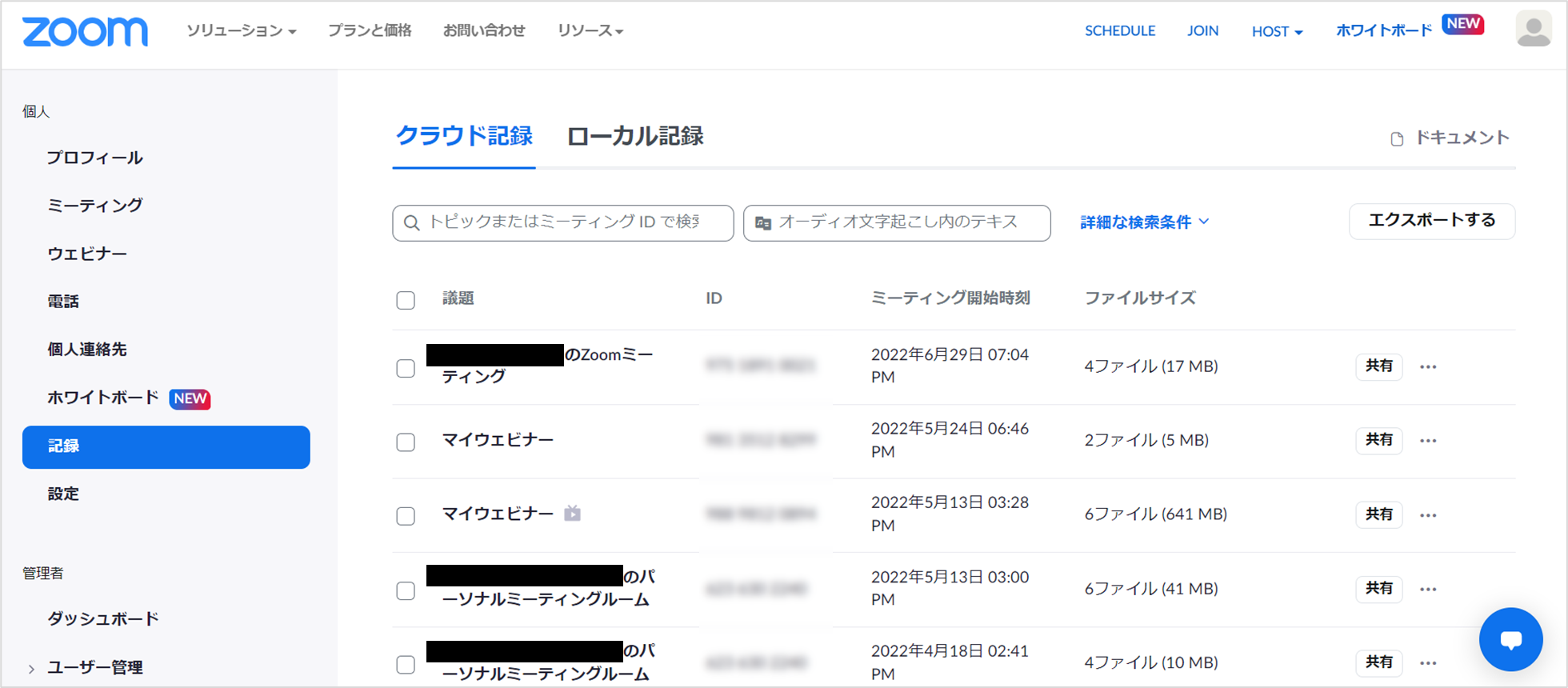Open the May 24 マイウェビナー recording title
Screen dimensions: 1568x688
click(498, 440)
